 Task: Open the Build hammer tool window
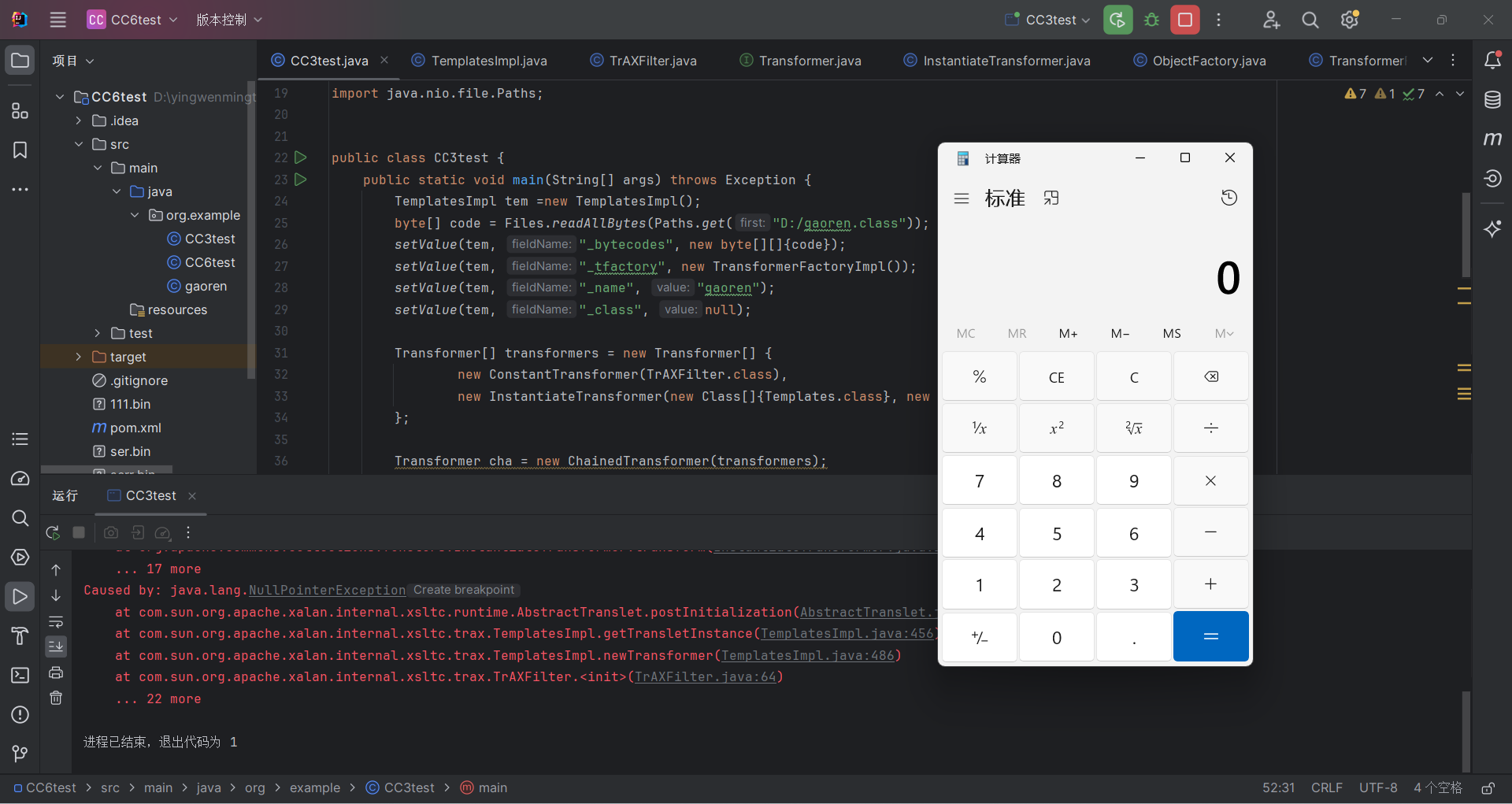point(20,635)
